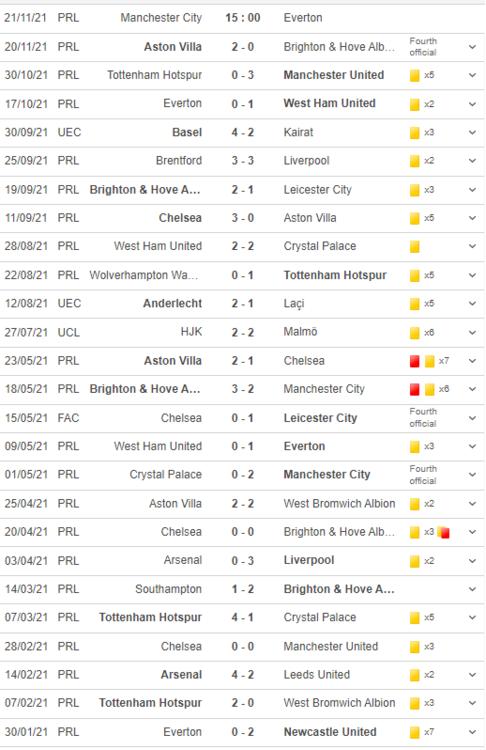Click the 15 : 00 kickoff time
486x750 pixels.
(243, 18)
